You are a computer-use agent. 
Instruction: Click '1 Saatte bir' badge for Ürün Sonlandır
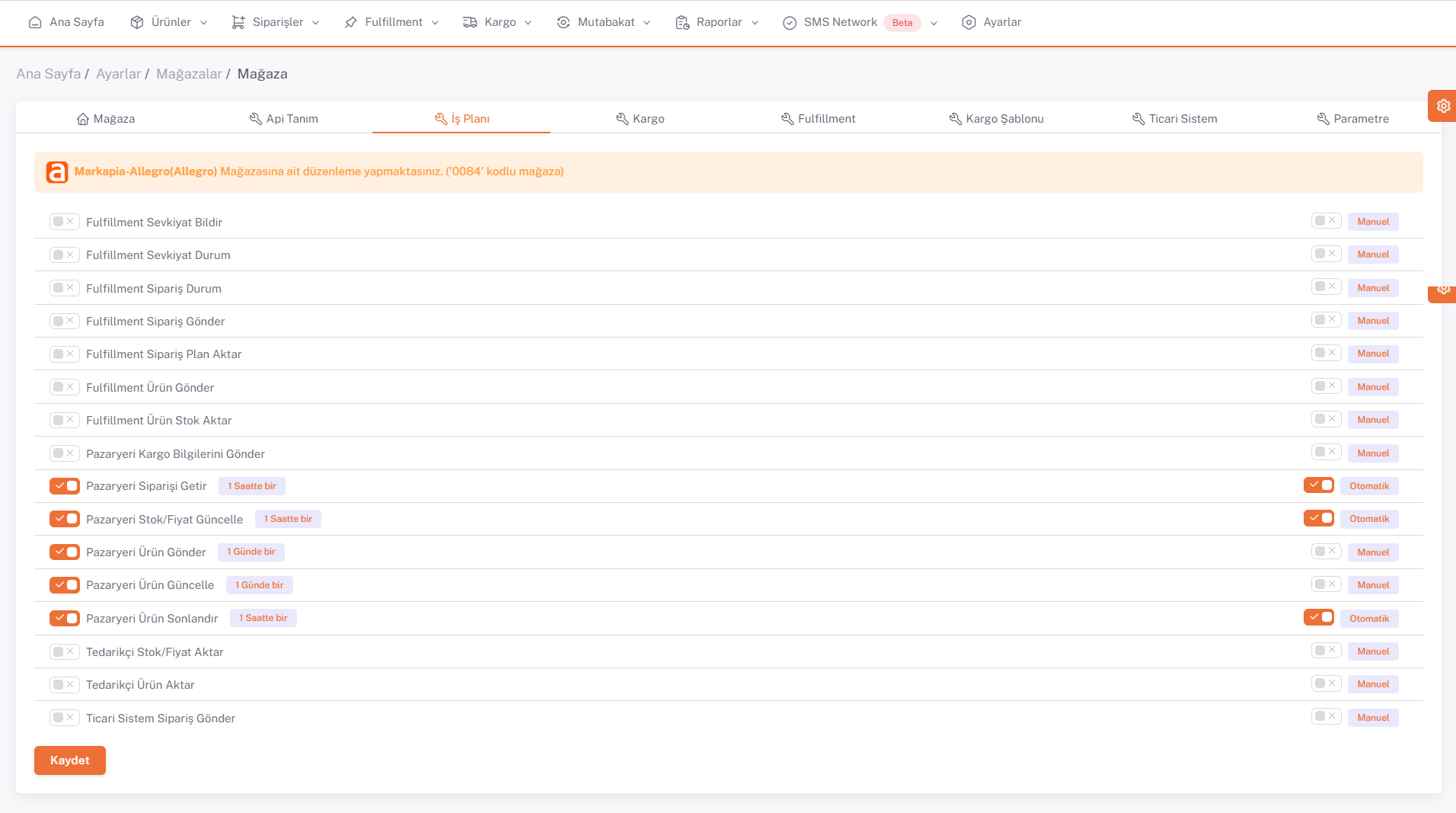[x=263, y=618]
